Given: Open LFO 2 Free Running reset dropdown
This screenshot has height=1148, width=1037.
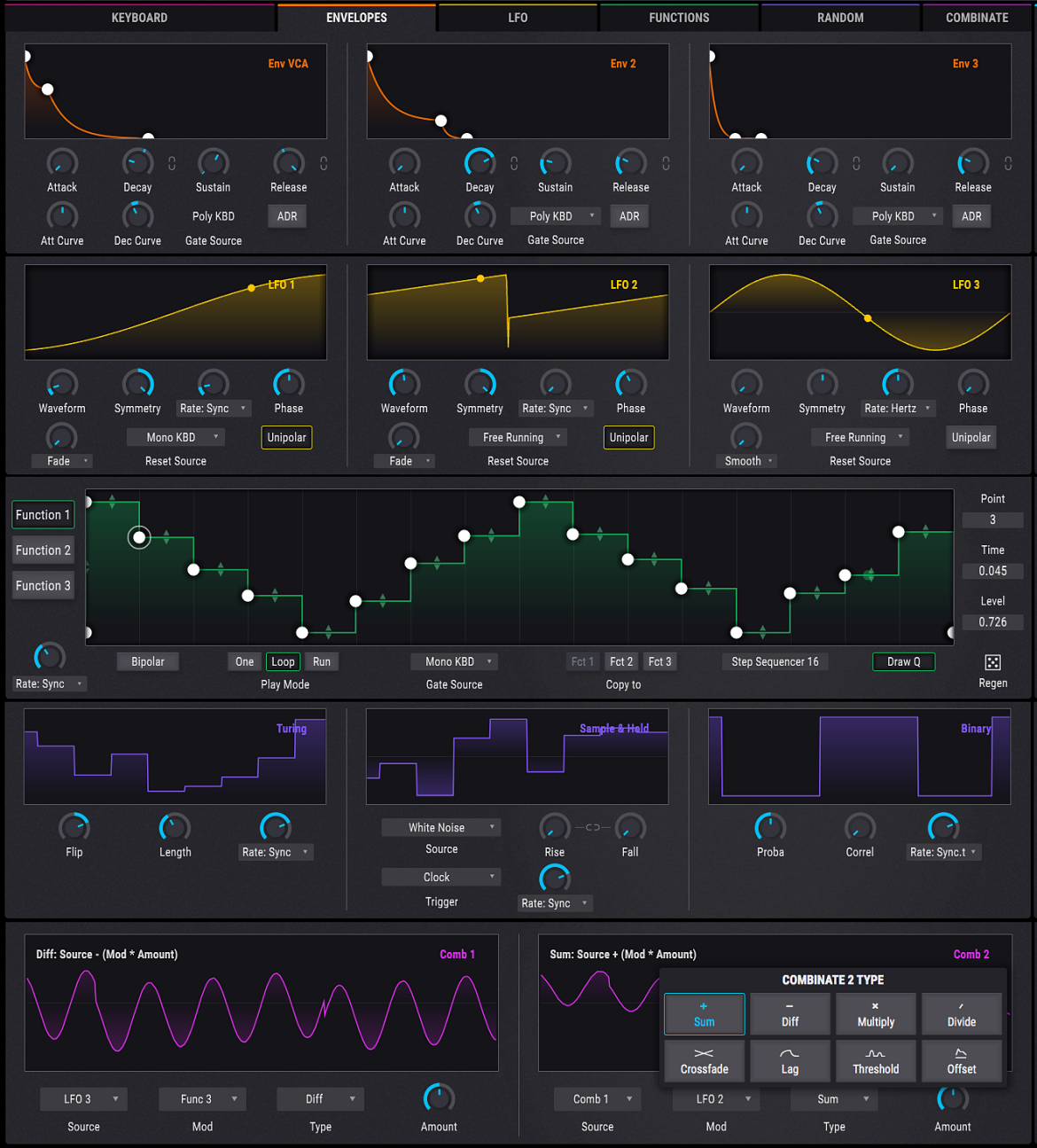Looking at the screenshot, I should 518,437.
